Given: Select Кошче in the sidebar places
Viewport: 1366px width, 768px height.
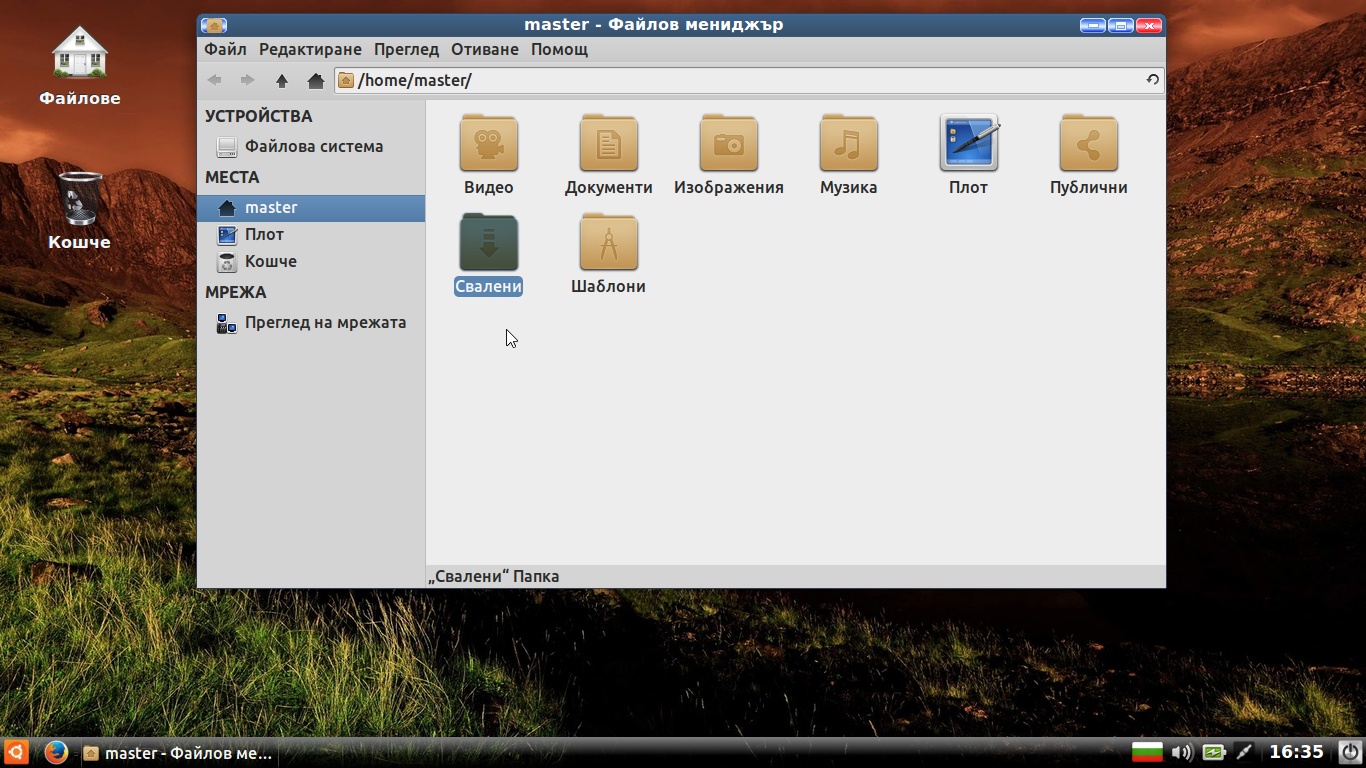Looking at the screenshot, I should [311, 262].
